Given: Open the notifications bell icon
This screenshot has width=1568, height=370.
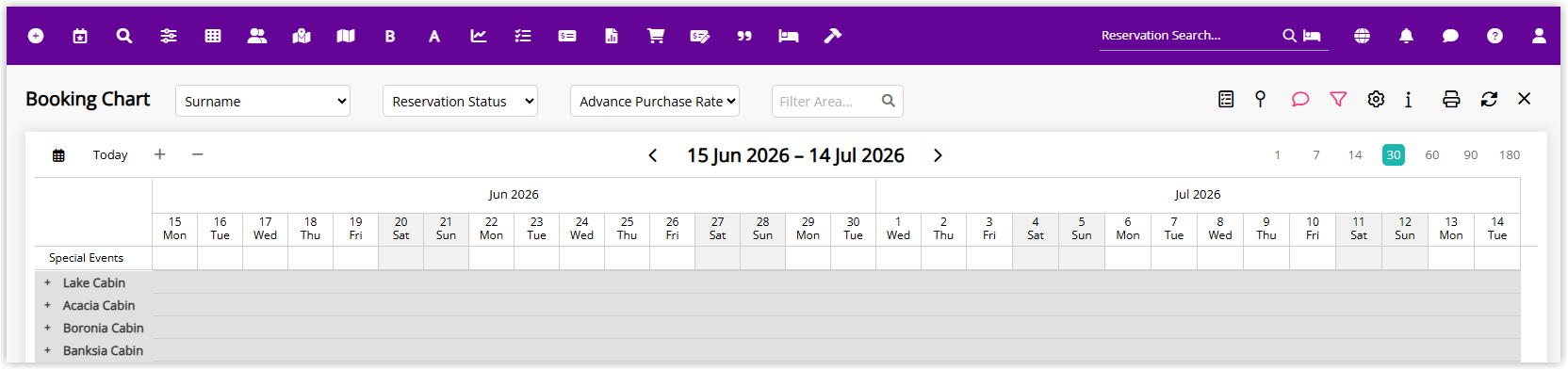Looking at the screenshot, I should (x=1406, y=36).
